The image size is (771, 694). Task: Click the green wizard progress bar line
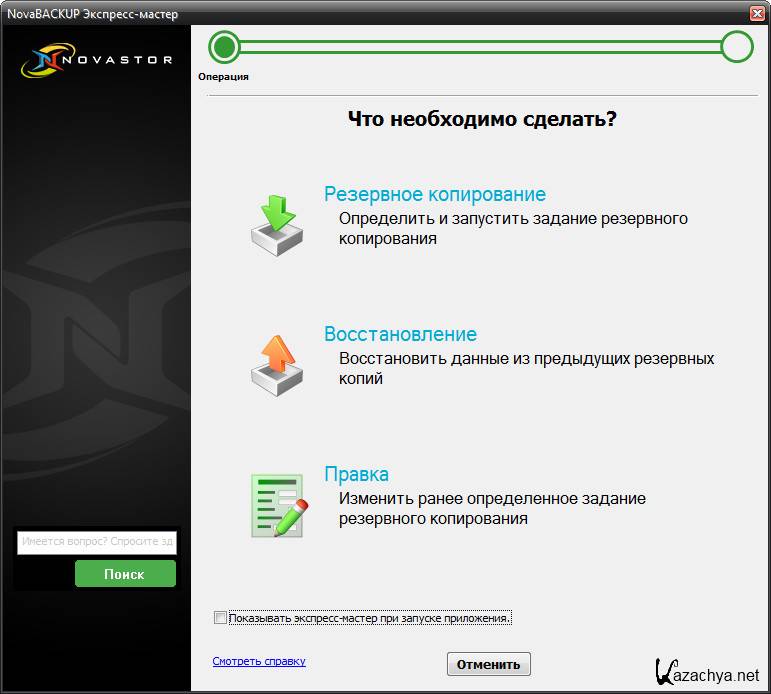pyautogui.click(x=480, y=46)
